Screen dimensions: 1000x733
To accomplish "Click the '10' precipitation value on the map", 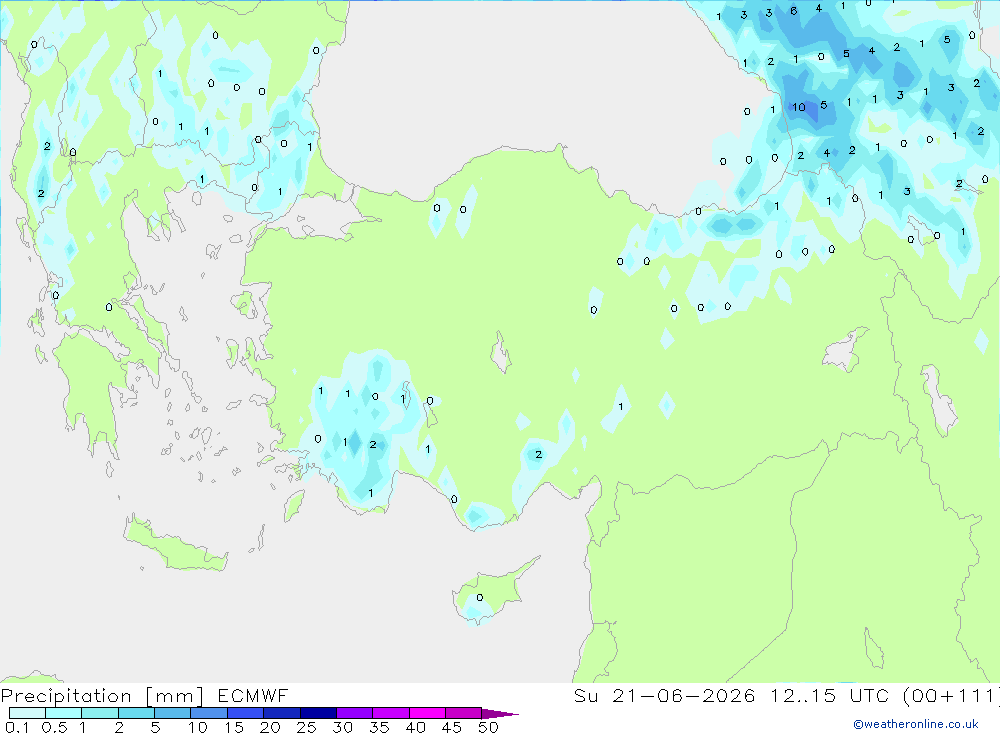I will click(799, 107).
